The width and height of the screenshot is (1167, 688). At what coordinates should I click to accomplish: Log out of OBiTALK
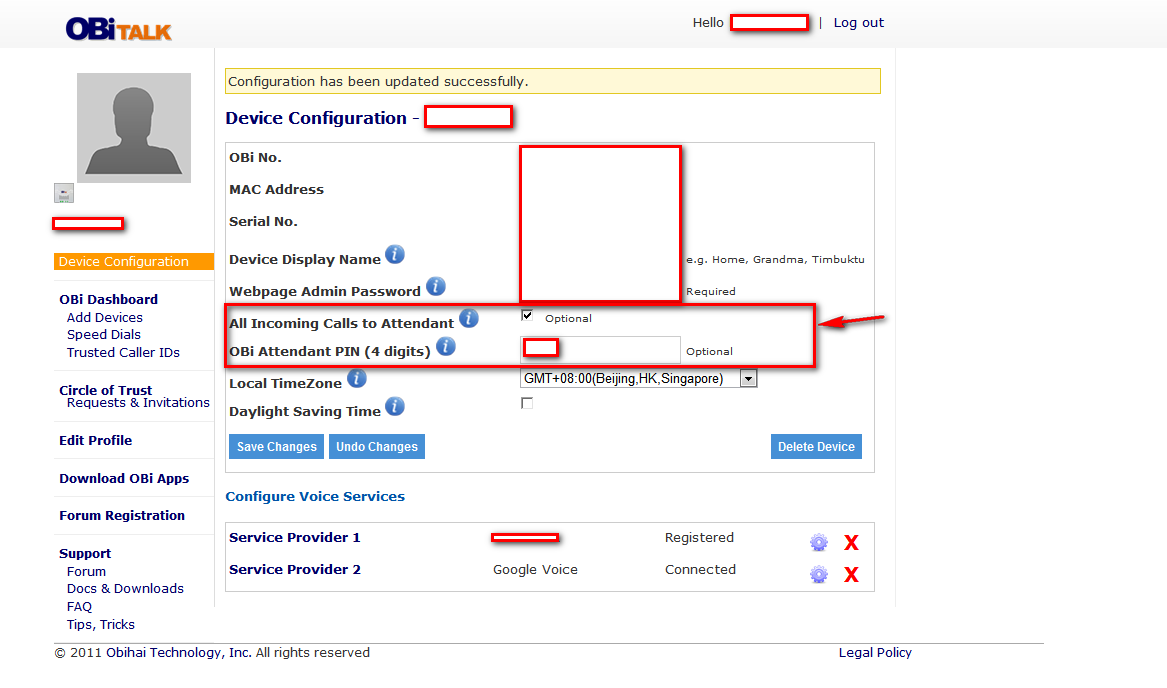point(859,22)
